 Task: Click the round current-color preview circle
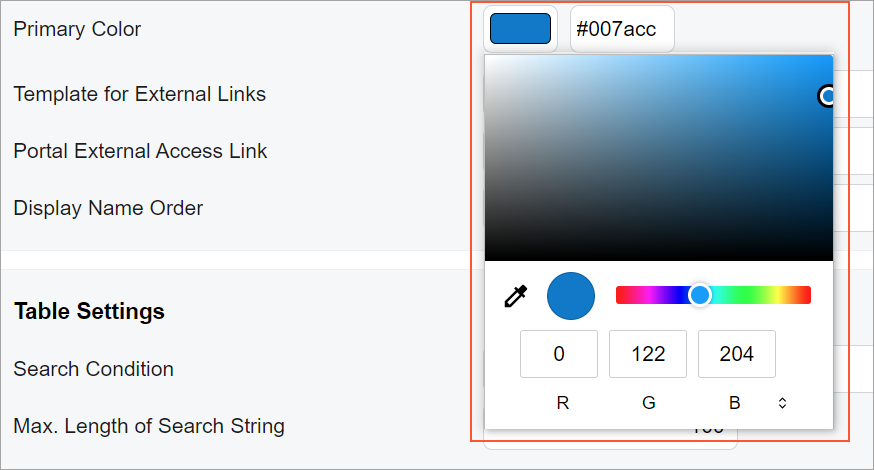[571, 296]
